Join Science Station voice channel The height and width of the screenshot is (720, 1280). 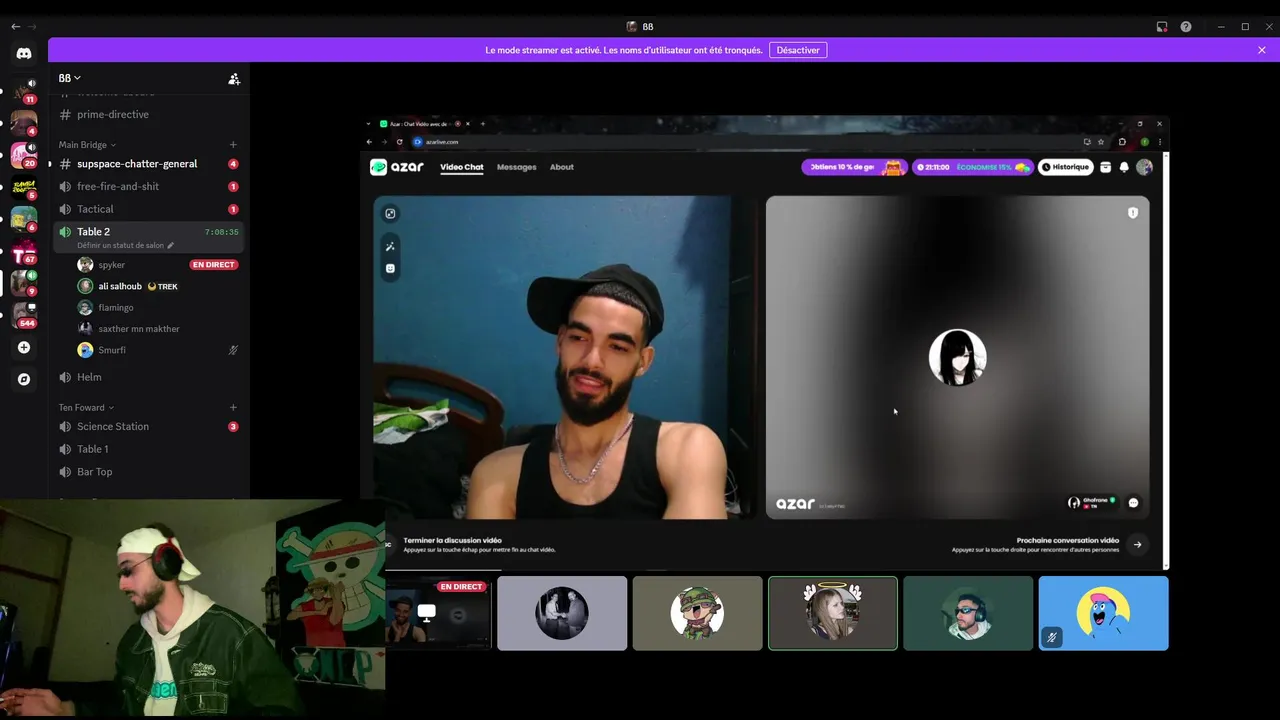(x=148, y=426)
